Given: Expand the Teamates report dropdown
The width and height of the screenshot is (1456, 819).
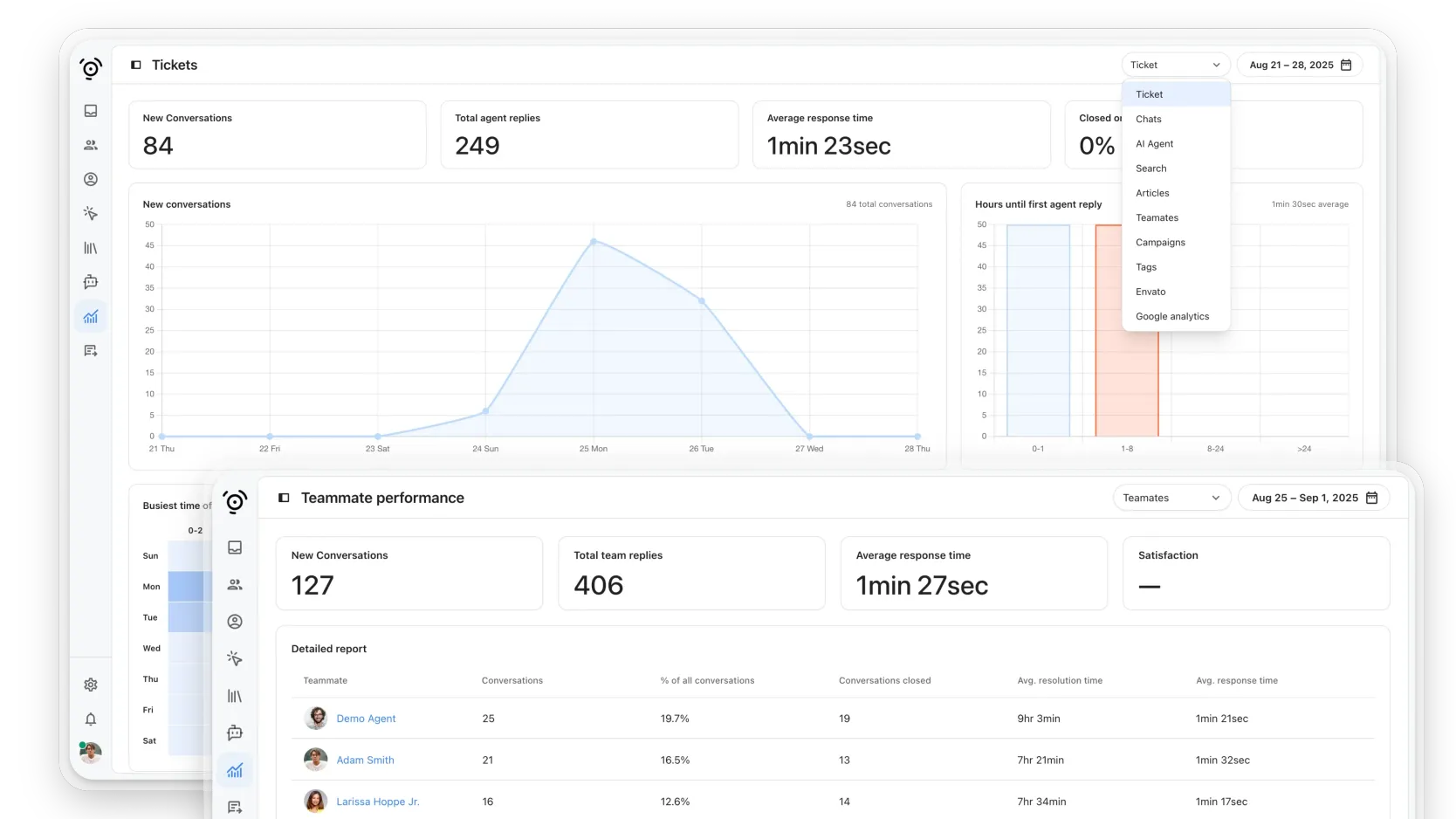Looking at the screenshot, I should point(1171,498).
